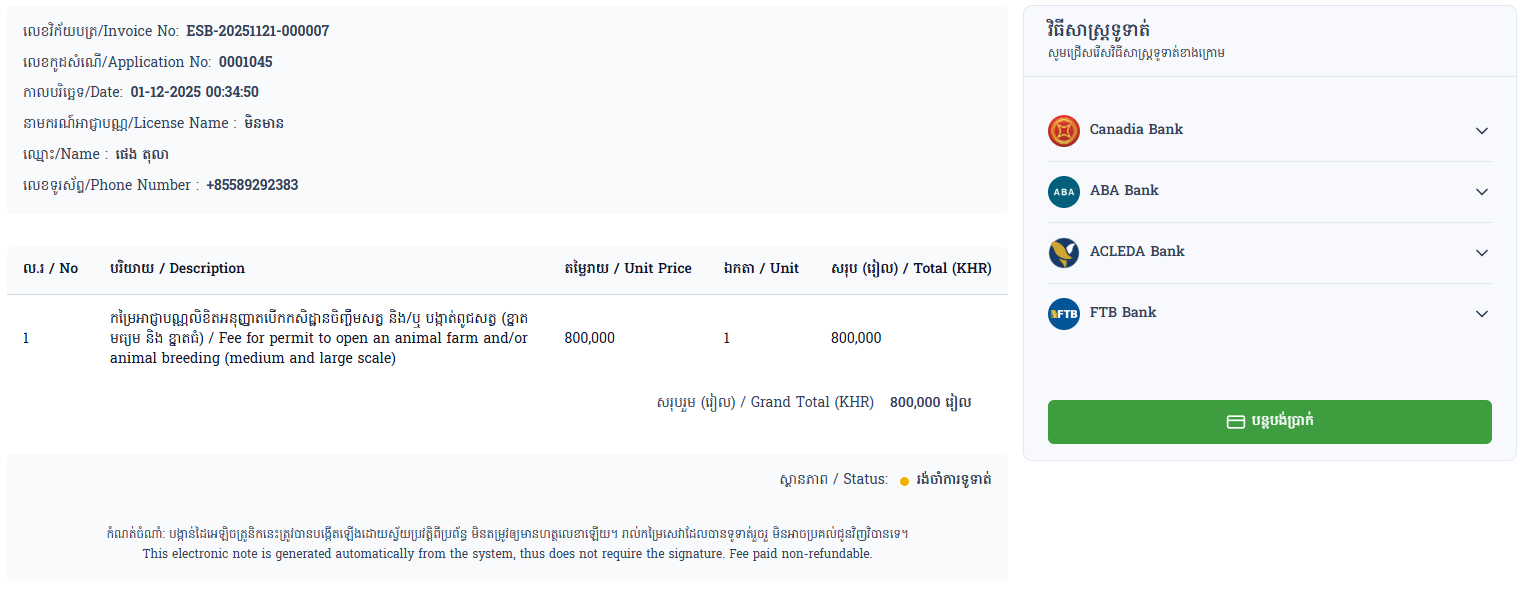1529x599 pixels.
Task: Click the ACLEDA Bank logo icon
Action: (x=1064, y=253)
